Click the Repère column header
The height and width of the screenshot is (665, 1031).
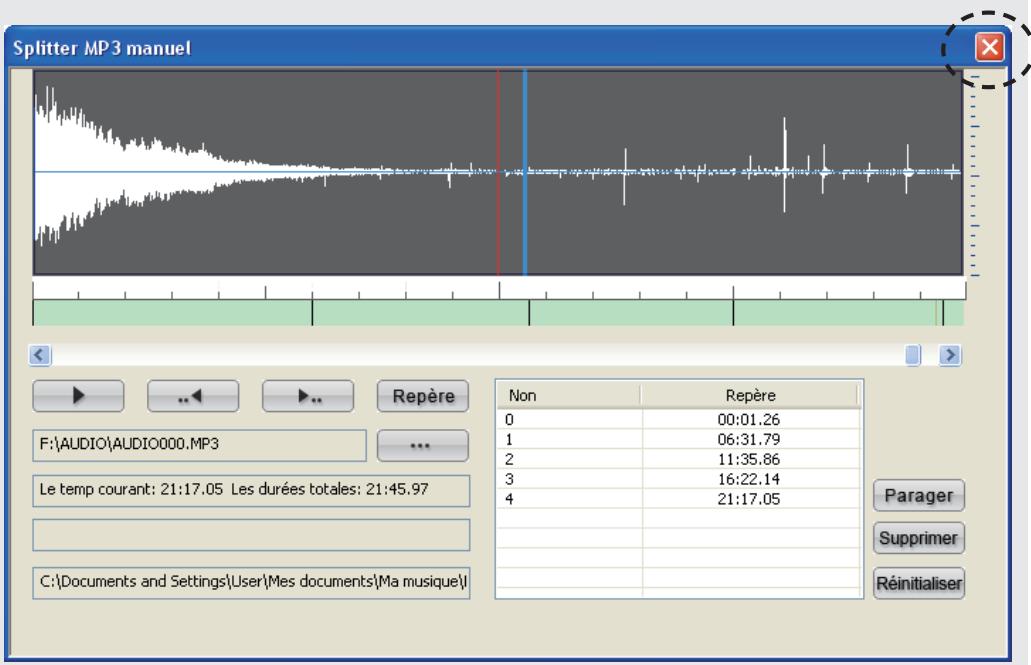point(750,395)
